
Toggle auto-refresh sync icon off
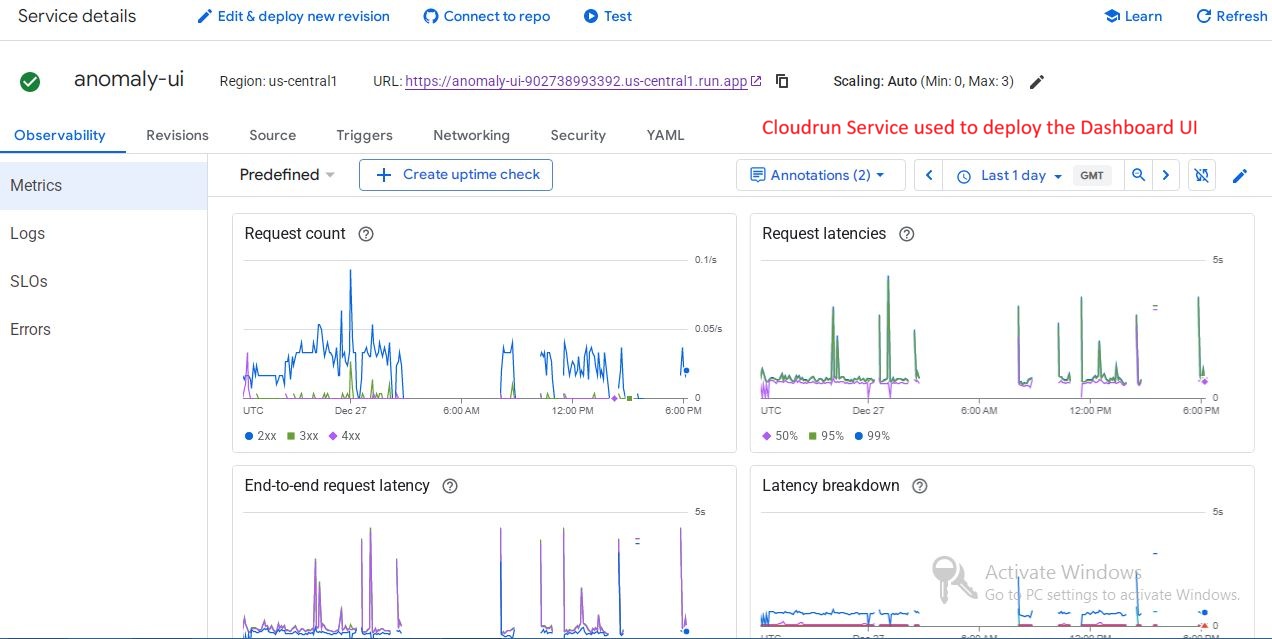[x=1202, y=175]
